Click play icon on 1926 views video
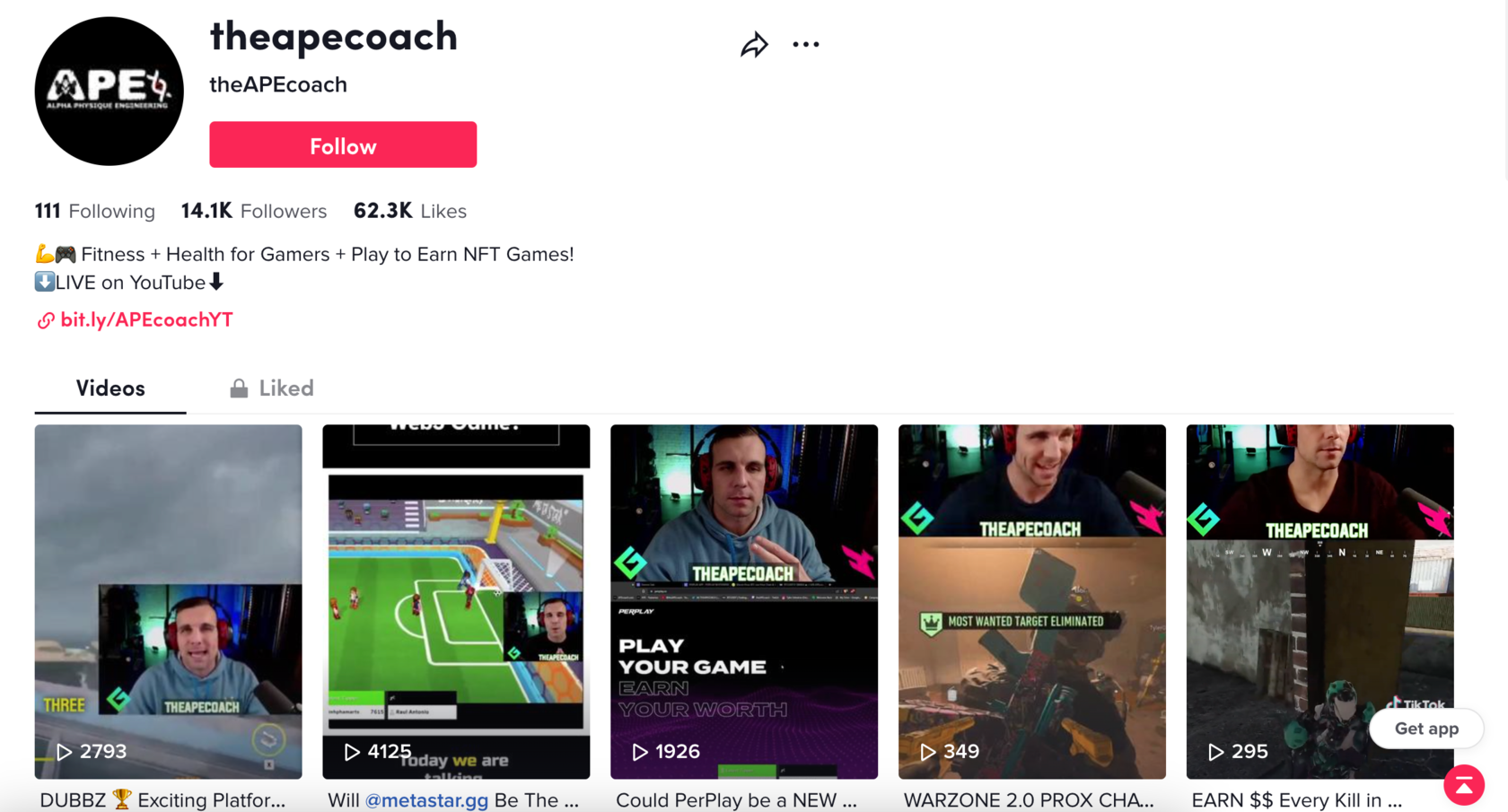This screenshot has height=812, width=1508. click(640, 752)
